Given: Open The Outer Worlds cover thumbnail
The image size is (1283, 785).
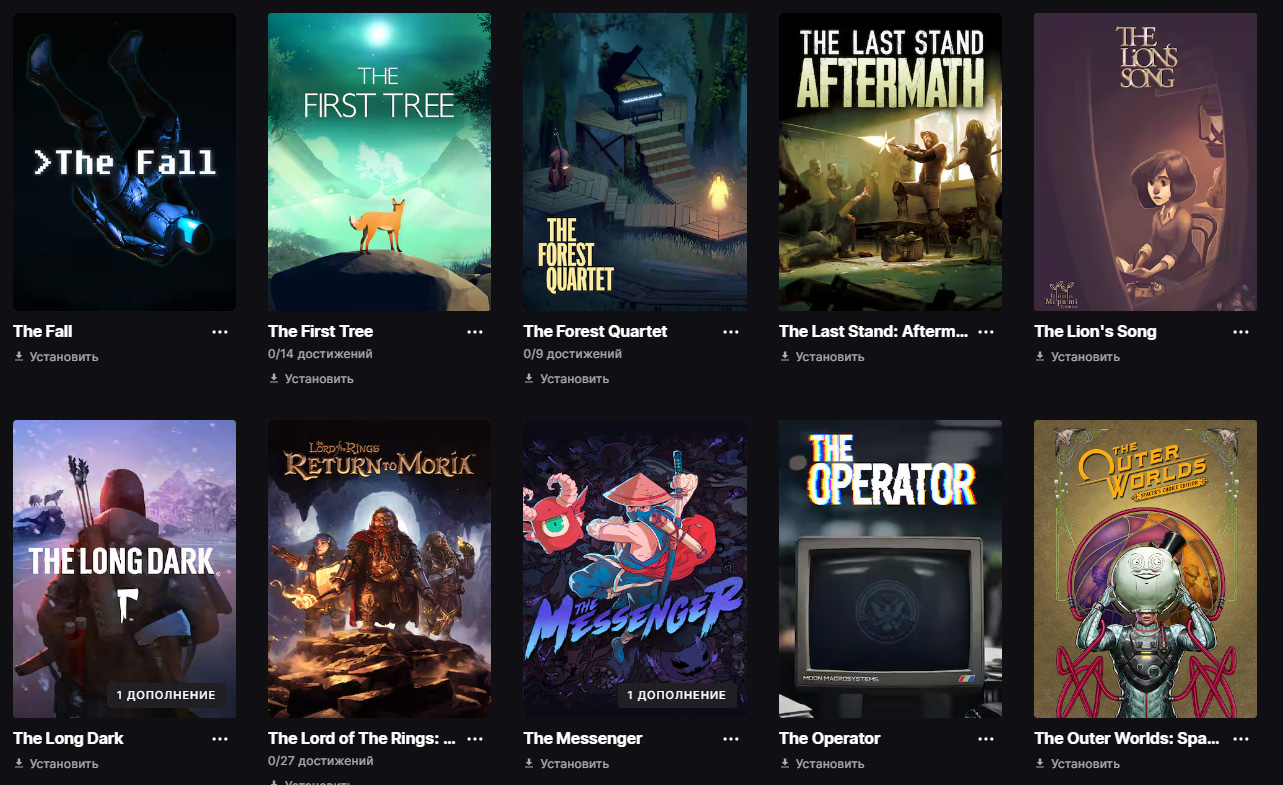Looking at the screenshot, I should tap(1145, 569).
